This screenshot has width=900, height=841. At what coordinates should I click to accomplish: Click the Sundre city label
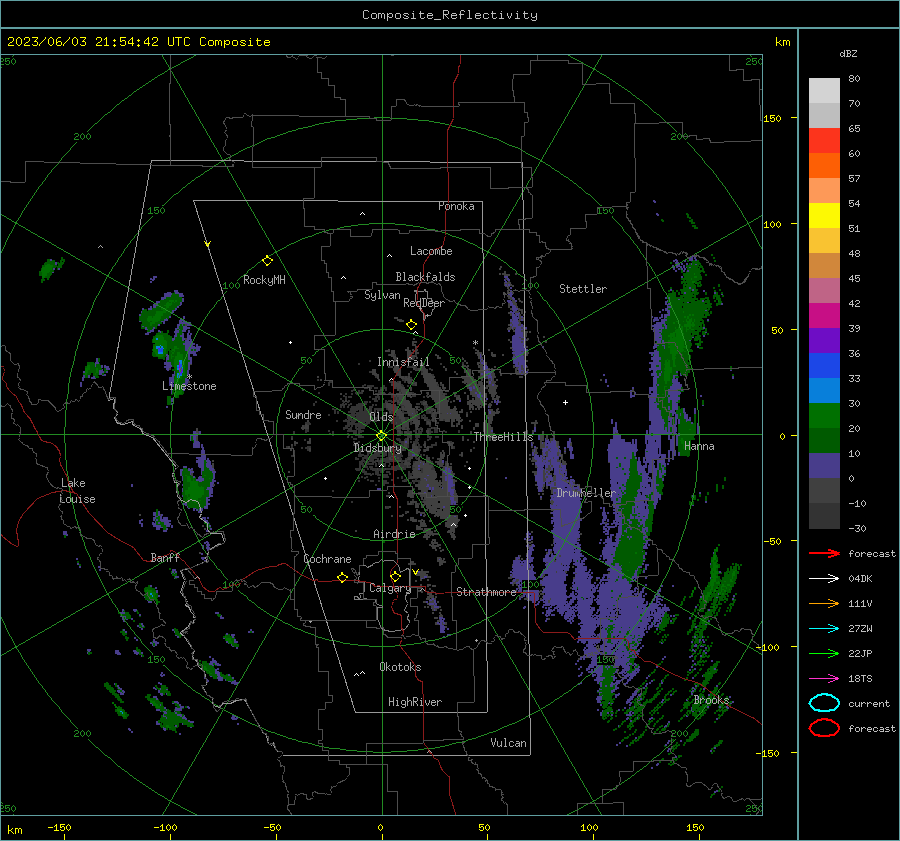click(303, 414)
